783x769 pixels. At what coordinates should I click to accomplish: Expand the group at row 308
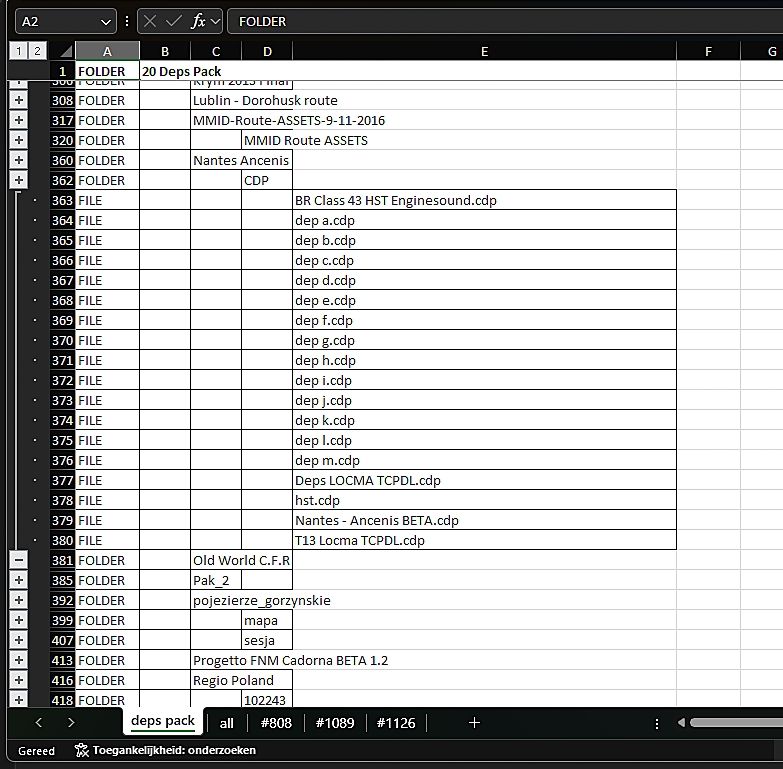point(19,100)
